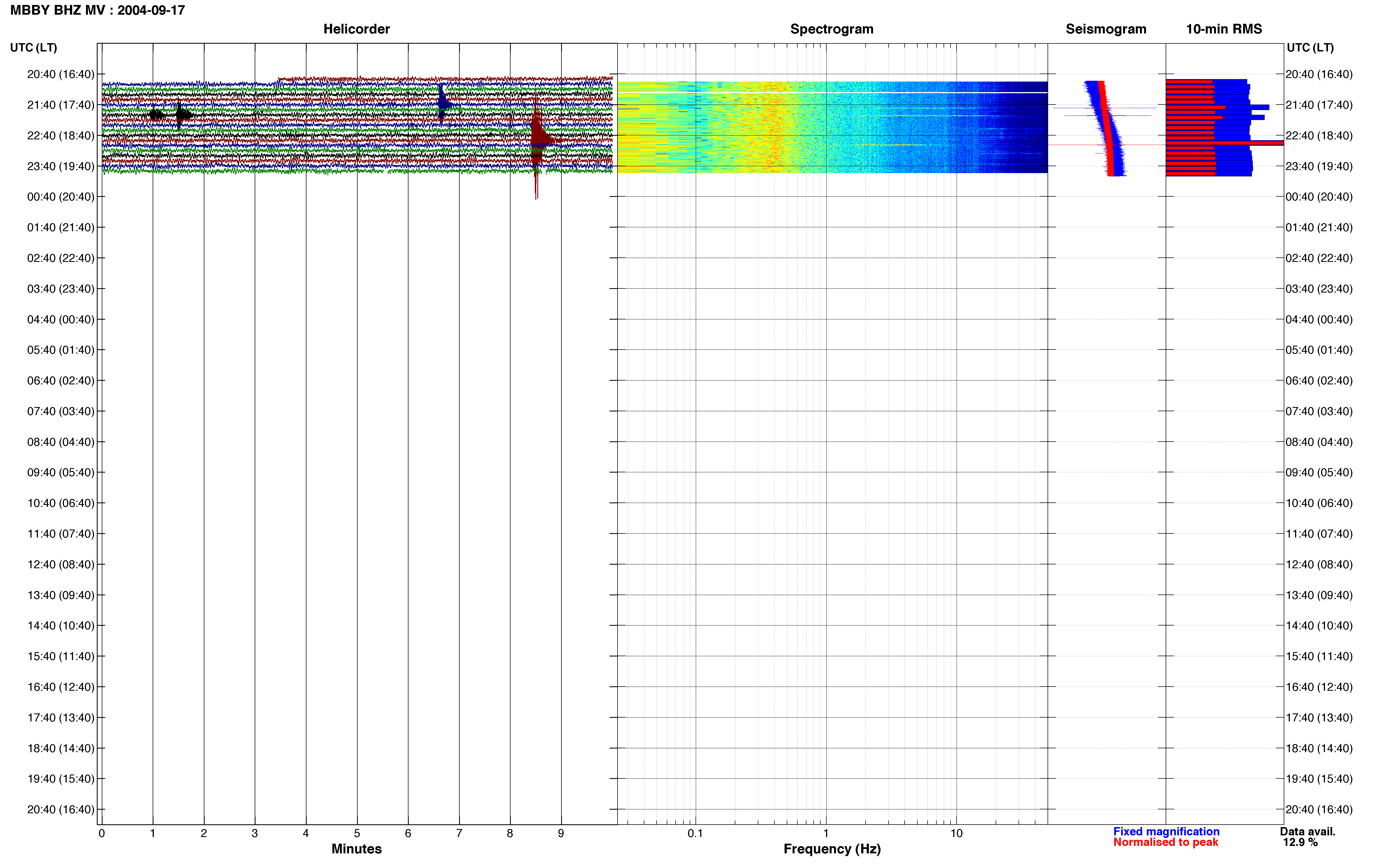
Task: Click the Minutes x-axis label
Action: pos(356,848)
